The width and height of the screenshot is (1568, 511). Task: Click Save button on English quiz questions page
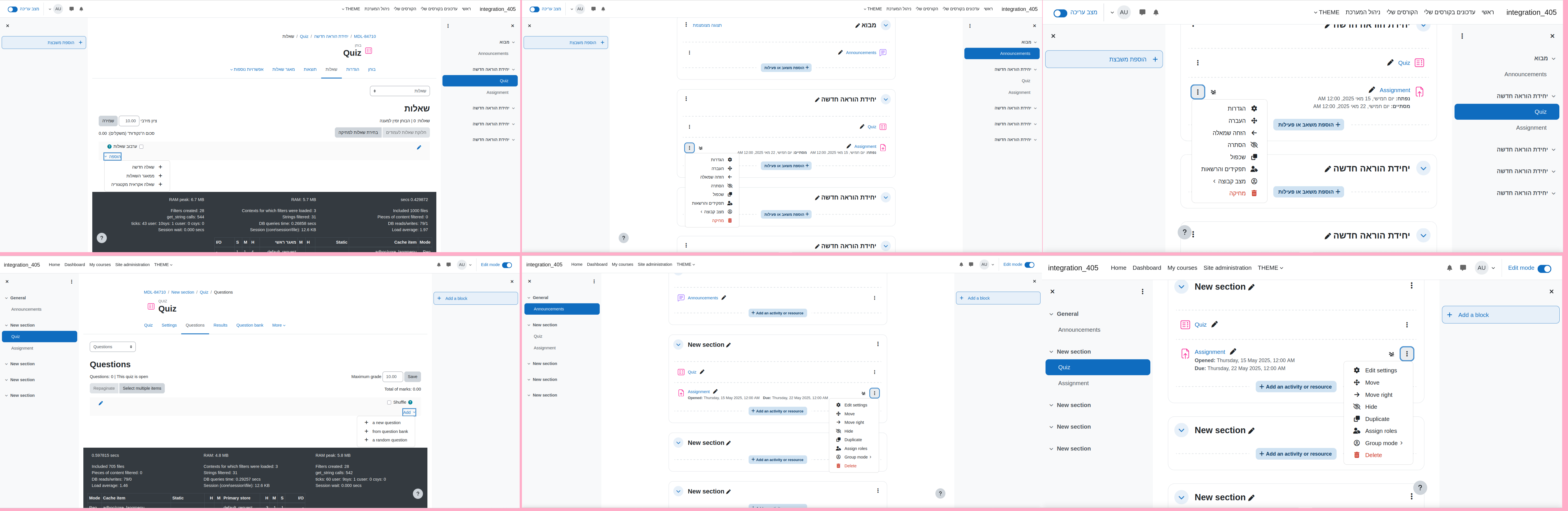coord(413,376)
